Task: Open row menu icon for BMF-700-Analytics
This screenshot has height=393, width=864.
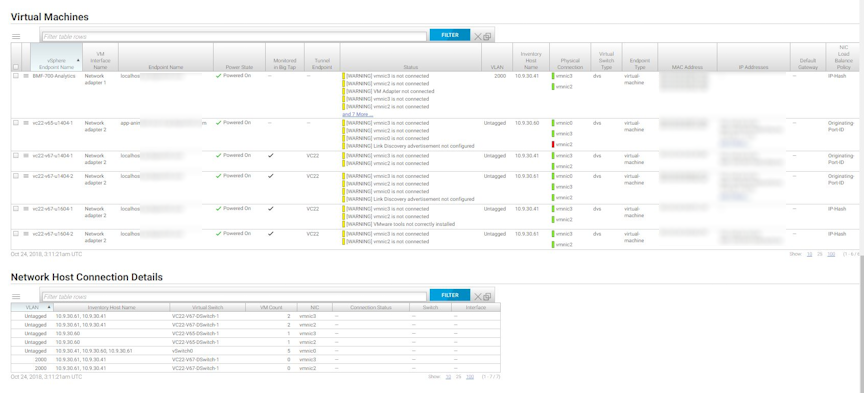Action: pyautogui.click(x=26, y=76)
